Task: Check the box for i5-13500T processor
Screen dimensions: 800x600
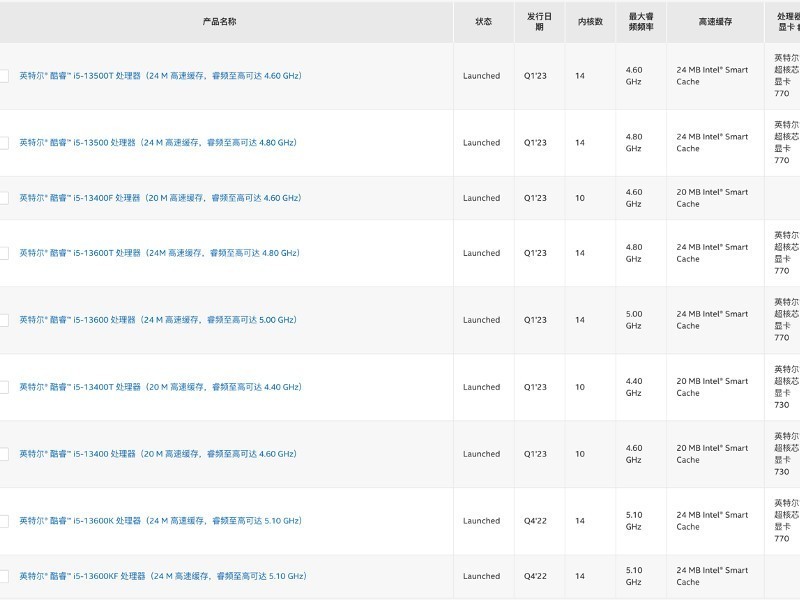Action: [3, 76]
